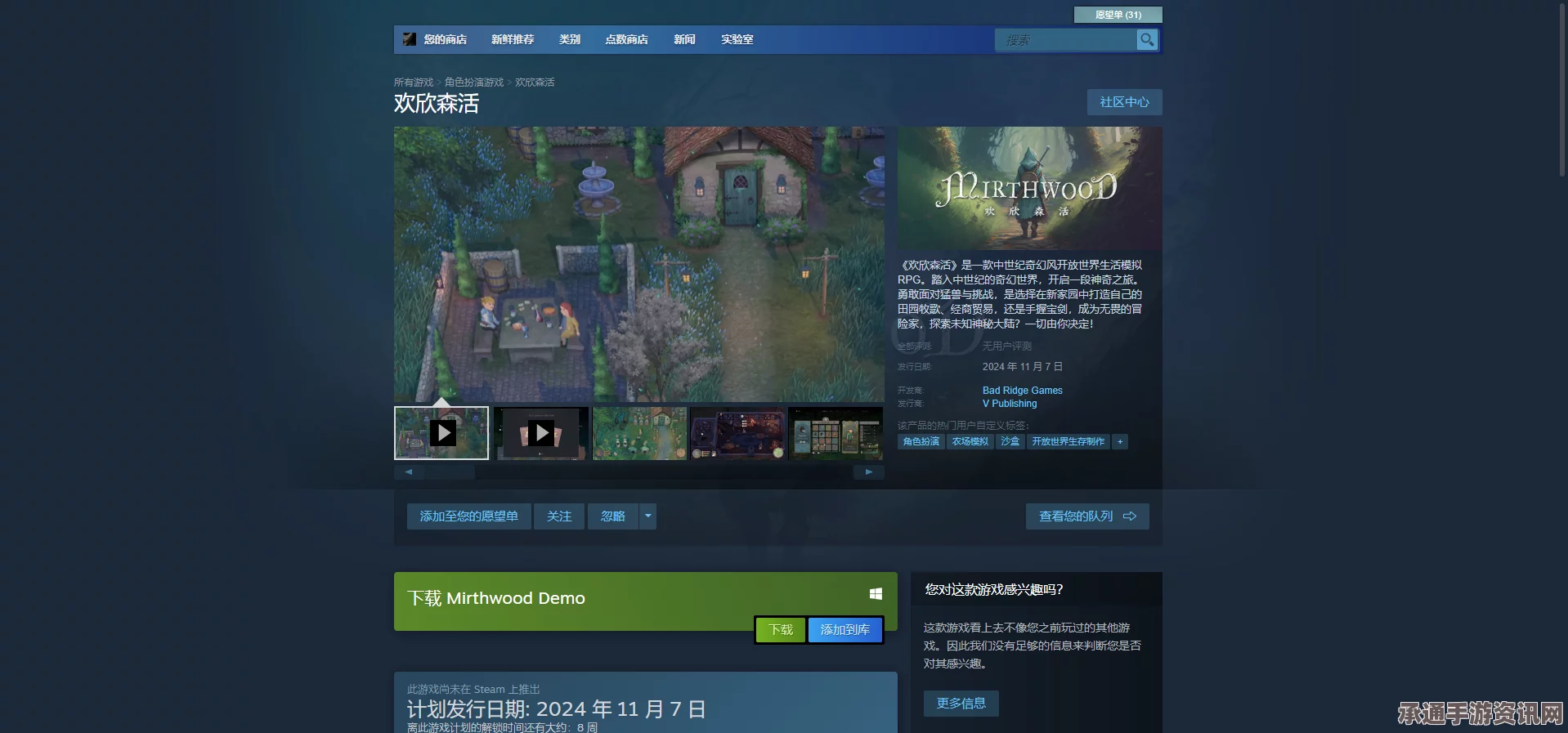1568x733 pixels.
Task: Click the main gameplay video preview
Action: (639, 264)
